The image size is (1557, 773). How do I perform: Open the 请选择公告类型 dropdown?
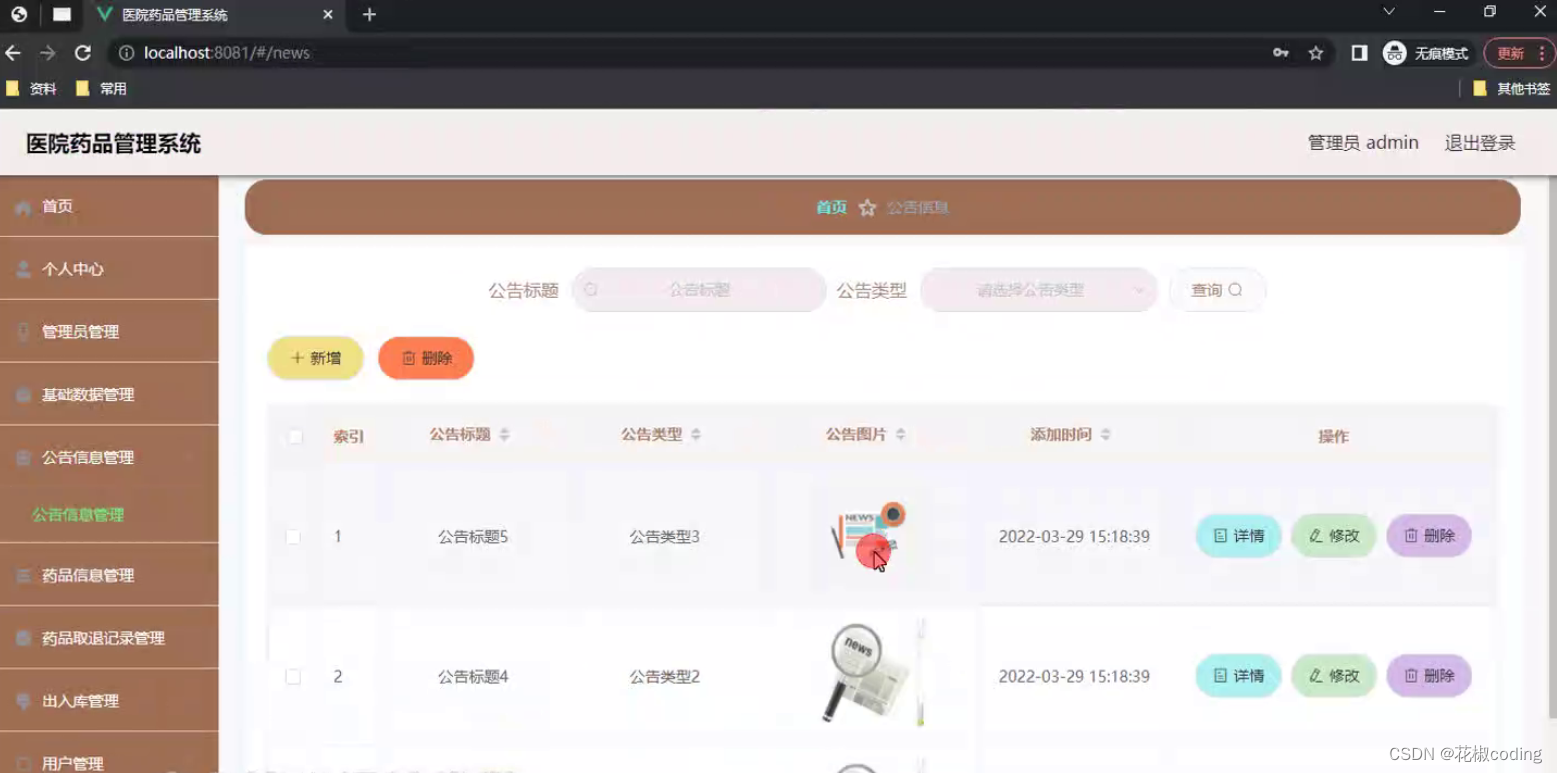tap(1038, 290)
